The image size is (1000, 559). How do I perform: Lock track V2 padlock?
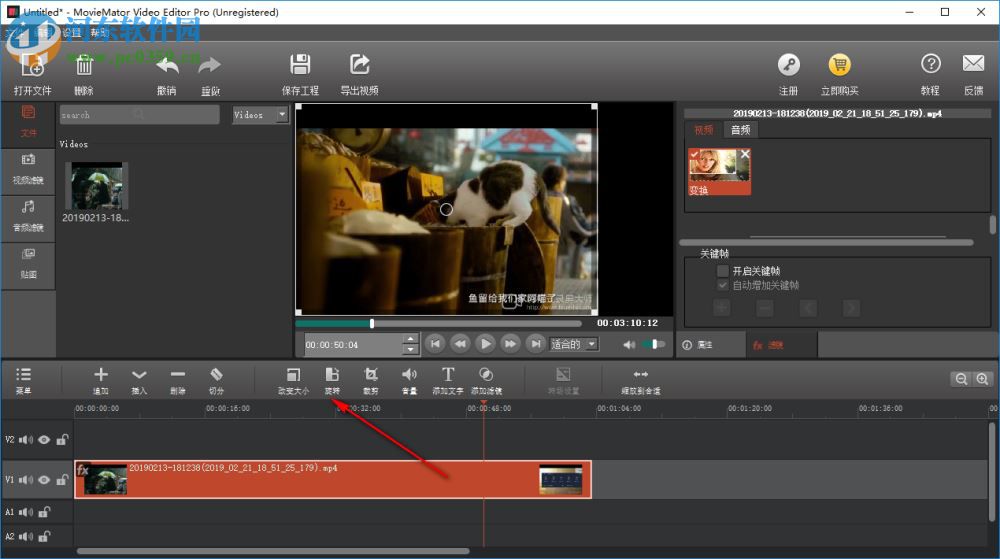62,440
